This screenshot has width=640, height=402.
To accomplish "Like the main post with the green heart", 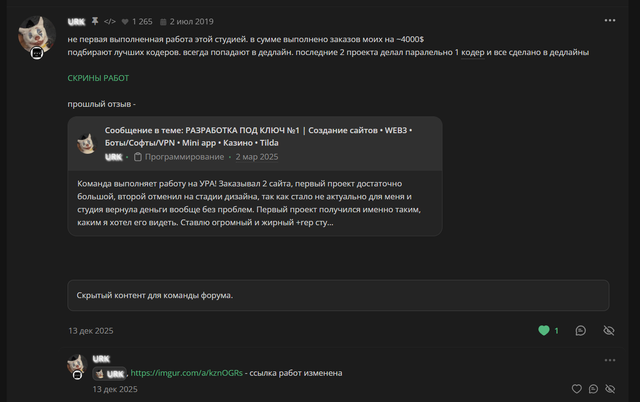I will coord(544,331).
